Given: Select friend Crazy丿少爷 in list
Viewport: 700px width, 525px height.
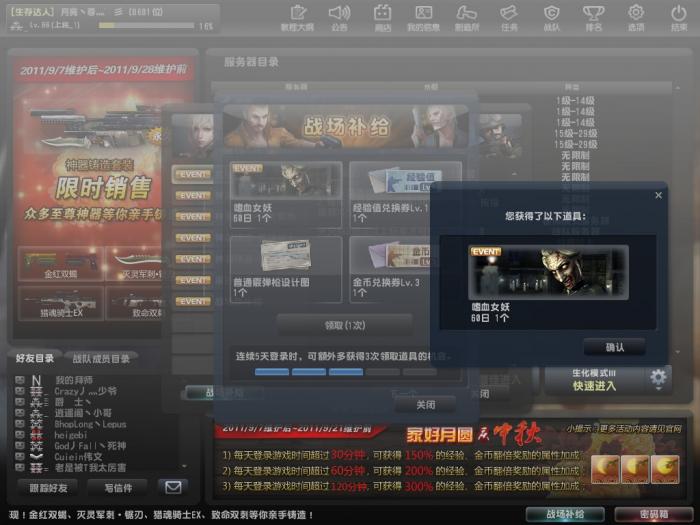Looking at the screenshot, I should coord(85,391).
